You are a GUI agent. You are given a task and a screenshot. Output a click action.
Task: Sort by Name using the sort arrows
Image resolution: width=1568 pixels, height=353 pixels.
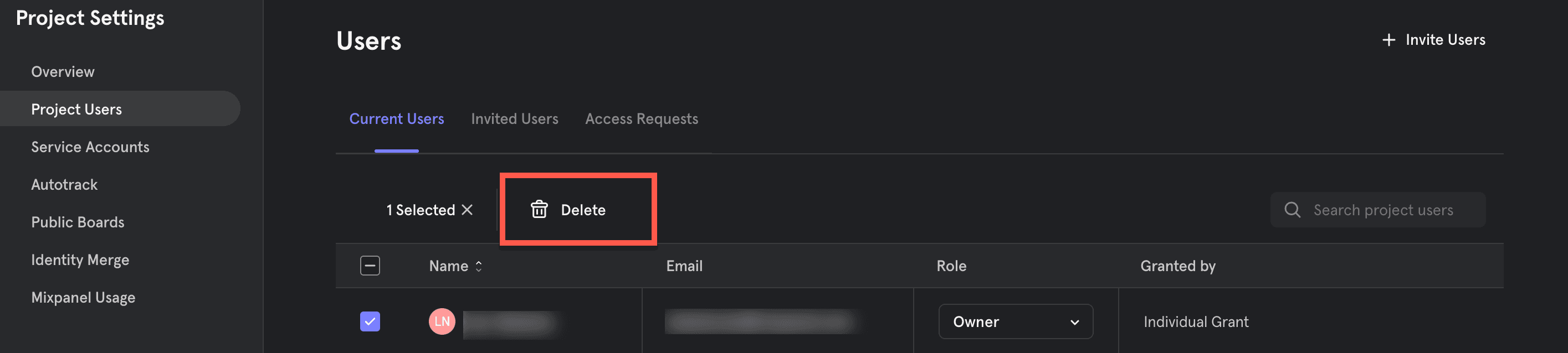(479, 266)
